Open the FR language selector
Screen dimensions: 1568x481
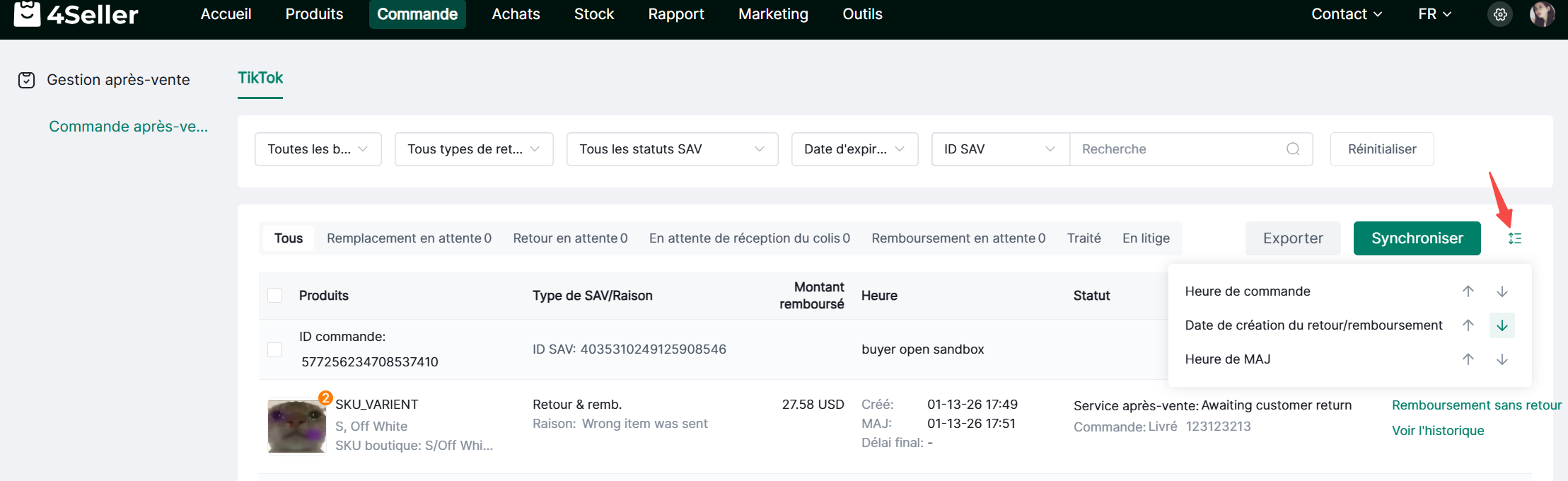[1434, 14]
